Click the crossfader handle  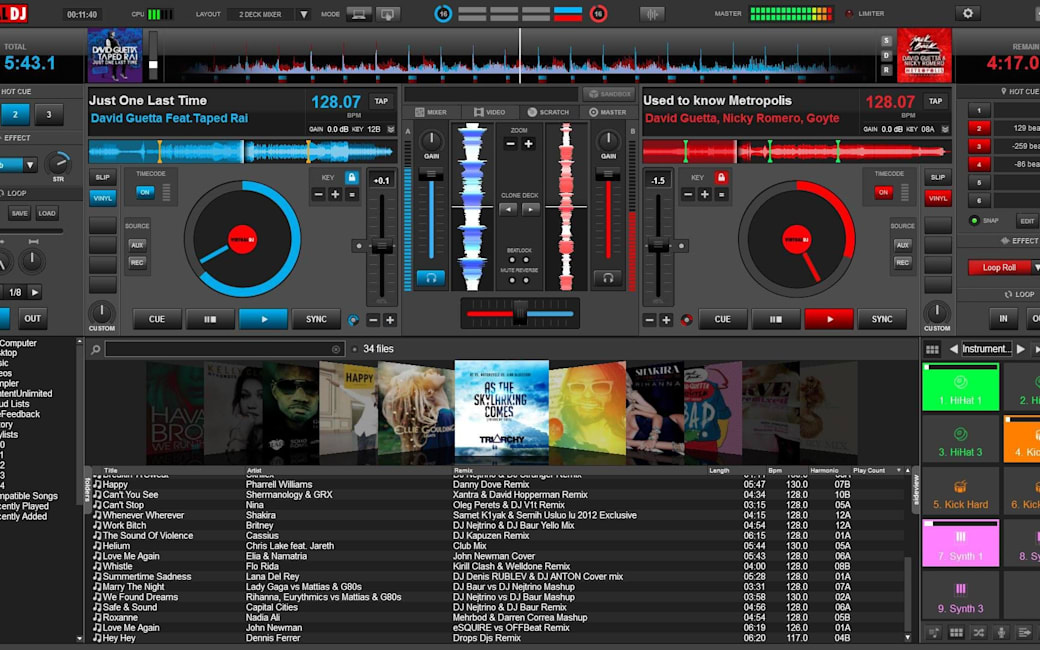521,313
